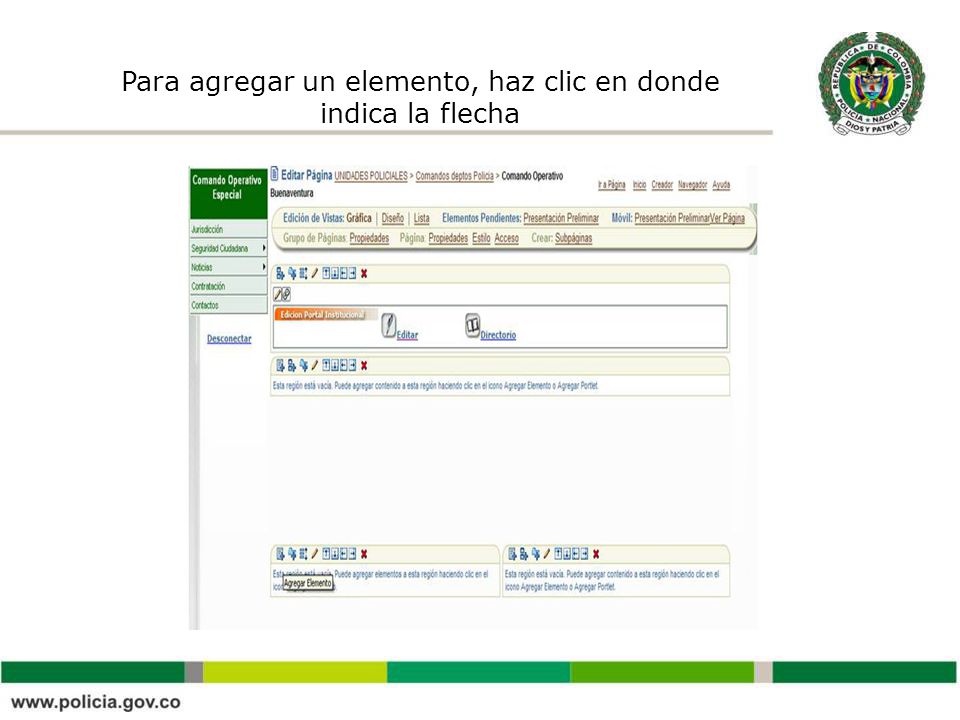Click Ver Página link
This screenshot has width=960, height=720.
727,218
